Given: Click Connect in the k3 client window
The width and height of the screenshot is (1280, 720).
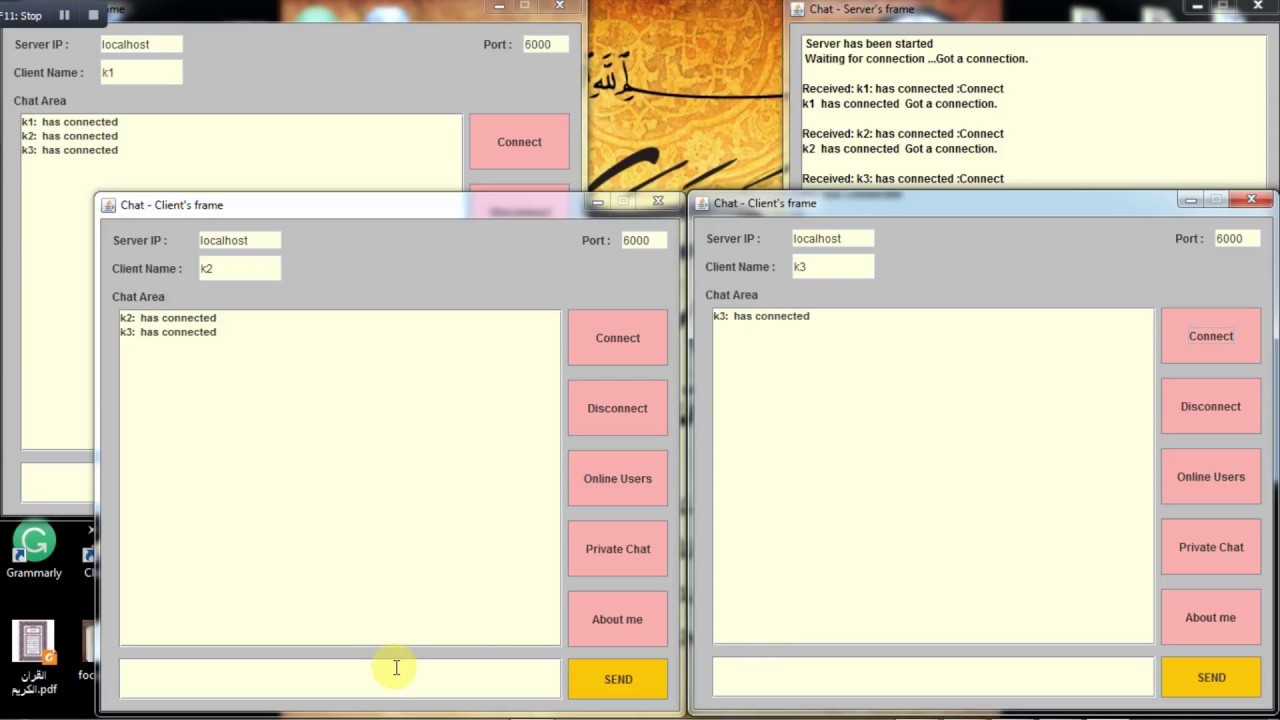Looking at the screenshot, I should click(1210, 336).
